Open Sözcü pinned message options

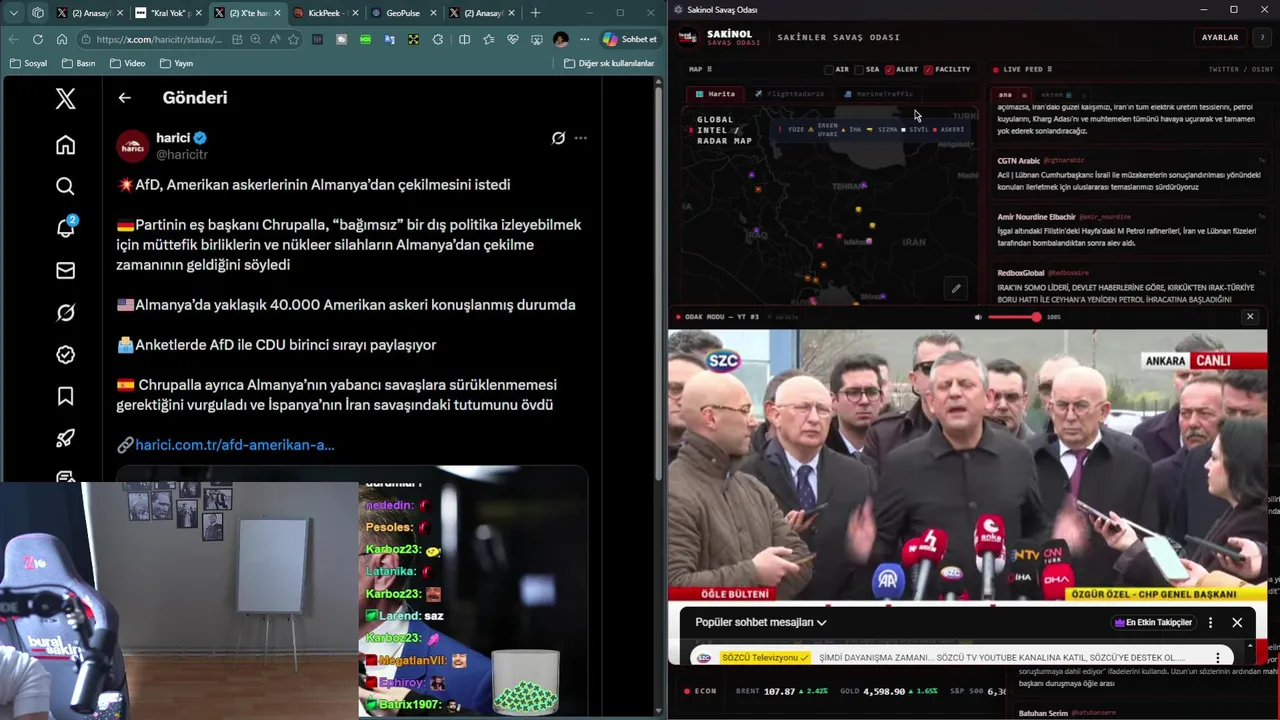pos(1217,658)
